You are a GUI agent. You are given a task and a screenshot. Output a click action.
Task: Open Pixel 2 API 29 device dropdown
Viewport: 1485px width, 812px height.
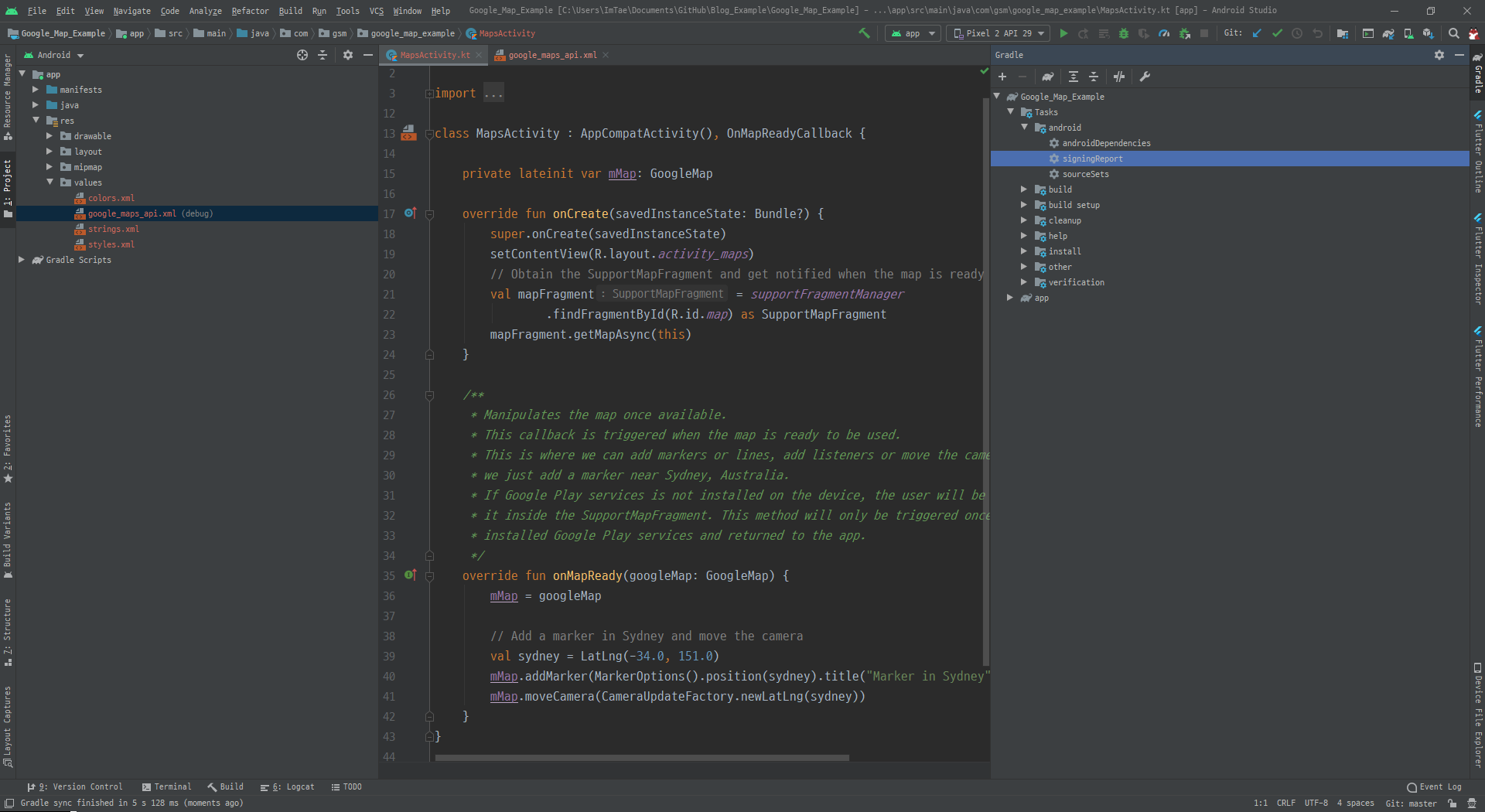pos(999,33)
